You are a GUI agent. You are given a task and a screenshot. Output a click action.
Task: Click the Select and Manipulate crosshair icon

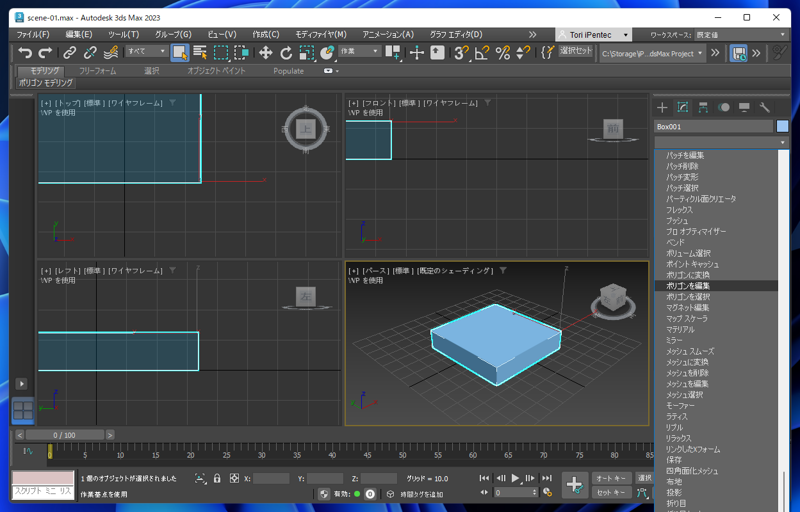click(x=417, y=52)
